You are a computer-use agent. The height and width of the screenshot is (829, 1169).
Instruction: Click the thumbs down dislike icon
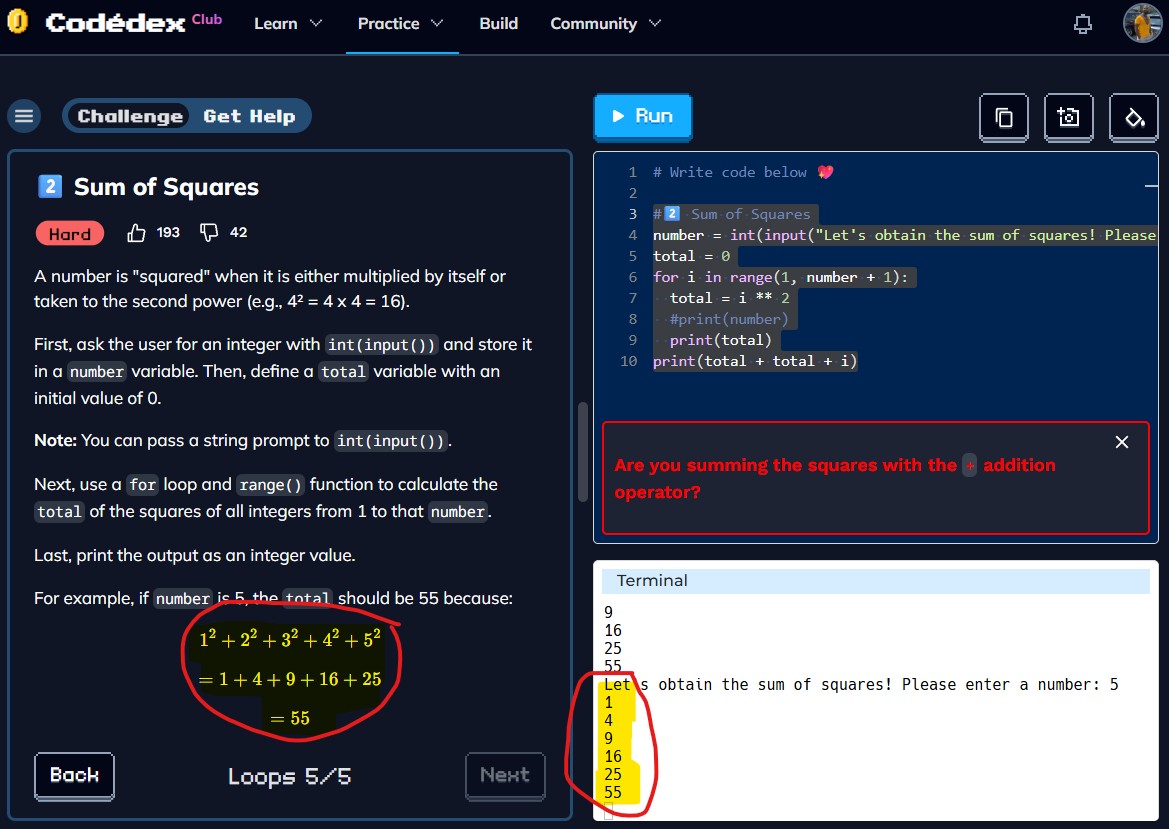tap(209, 233)
